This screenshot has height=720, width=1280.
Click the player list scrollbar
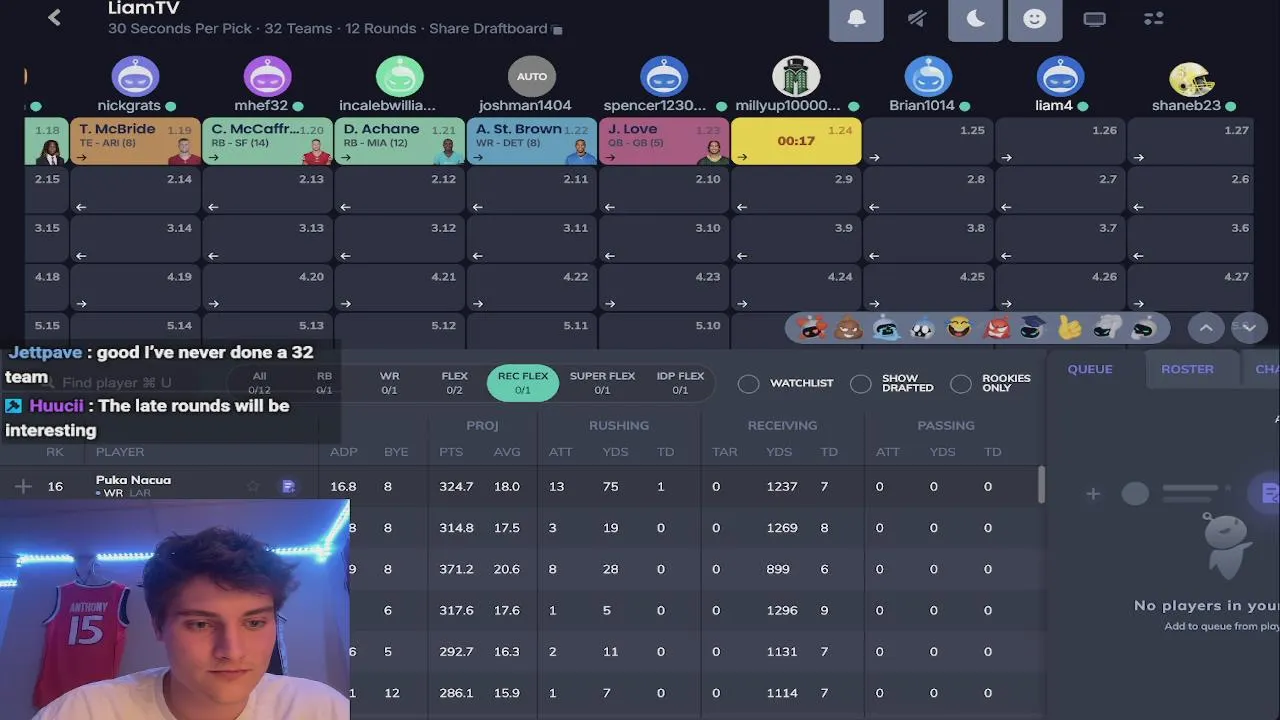coord(1041,485)
